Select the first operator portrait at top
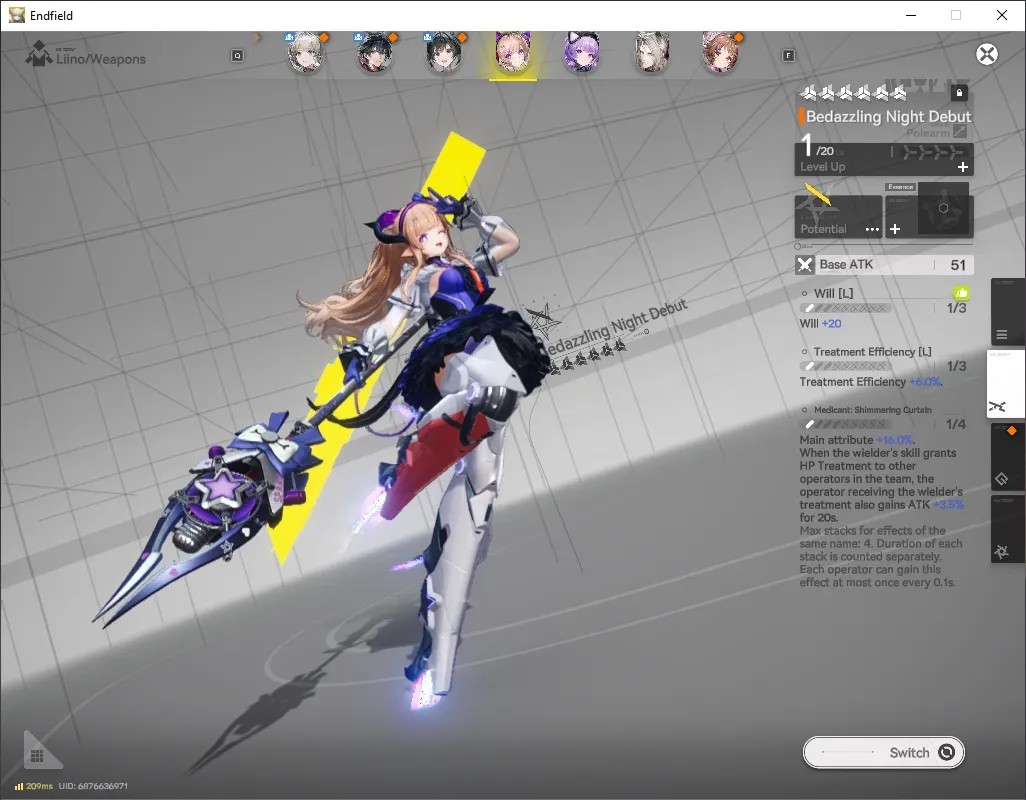 click(x=305, y=52)
